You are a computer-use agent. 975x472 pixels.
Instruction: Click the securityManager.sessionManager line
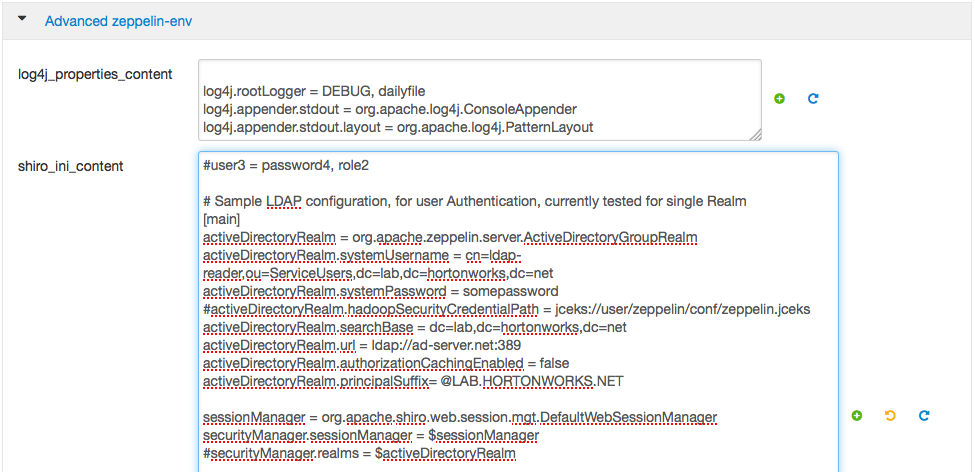coord(370,435)
